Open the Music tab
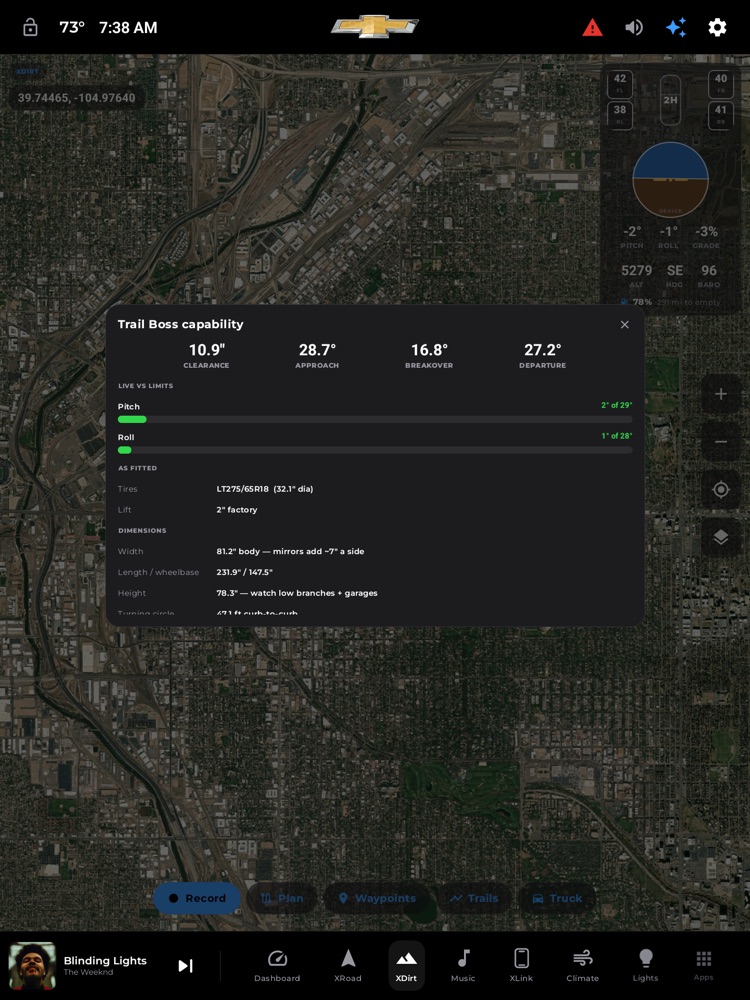This screenshot has height=1000, width=750. (463, 966)
